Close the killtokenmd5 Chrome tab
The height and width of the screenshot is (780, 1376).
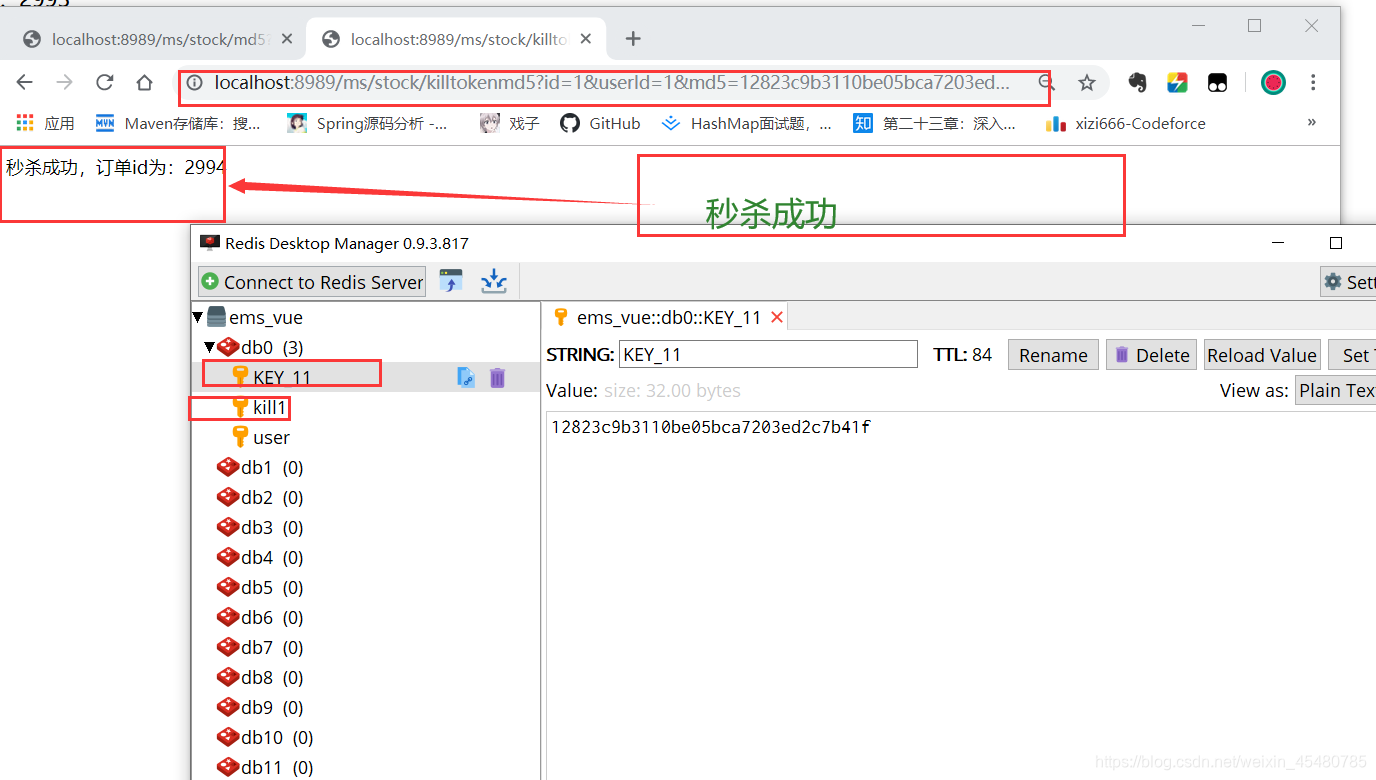tap(586, 39)
